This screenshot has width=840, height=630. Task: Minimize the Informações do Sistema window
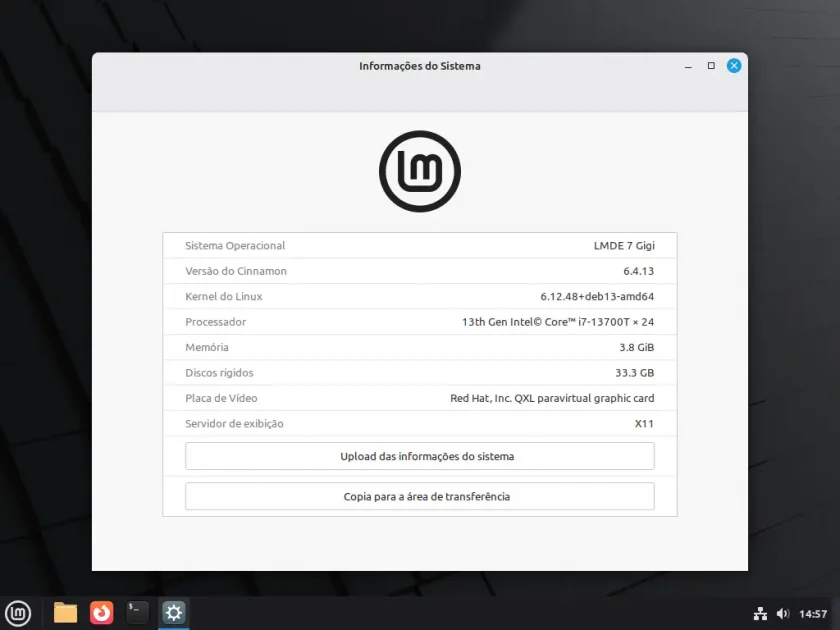click(688, 66)
